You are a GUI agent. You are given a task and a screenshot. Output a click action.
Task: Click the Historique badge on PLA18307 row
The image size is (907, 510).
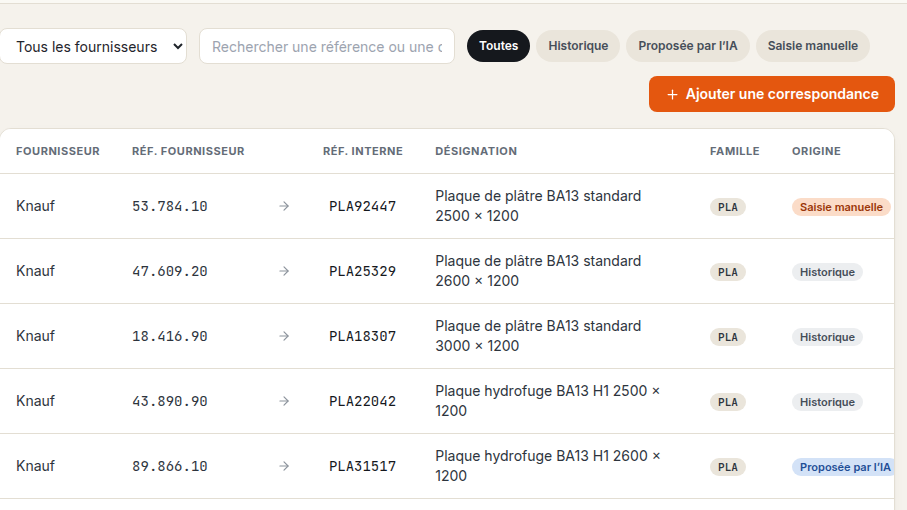pos(827,337)
